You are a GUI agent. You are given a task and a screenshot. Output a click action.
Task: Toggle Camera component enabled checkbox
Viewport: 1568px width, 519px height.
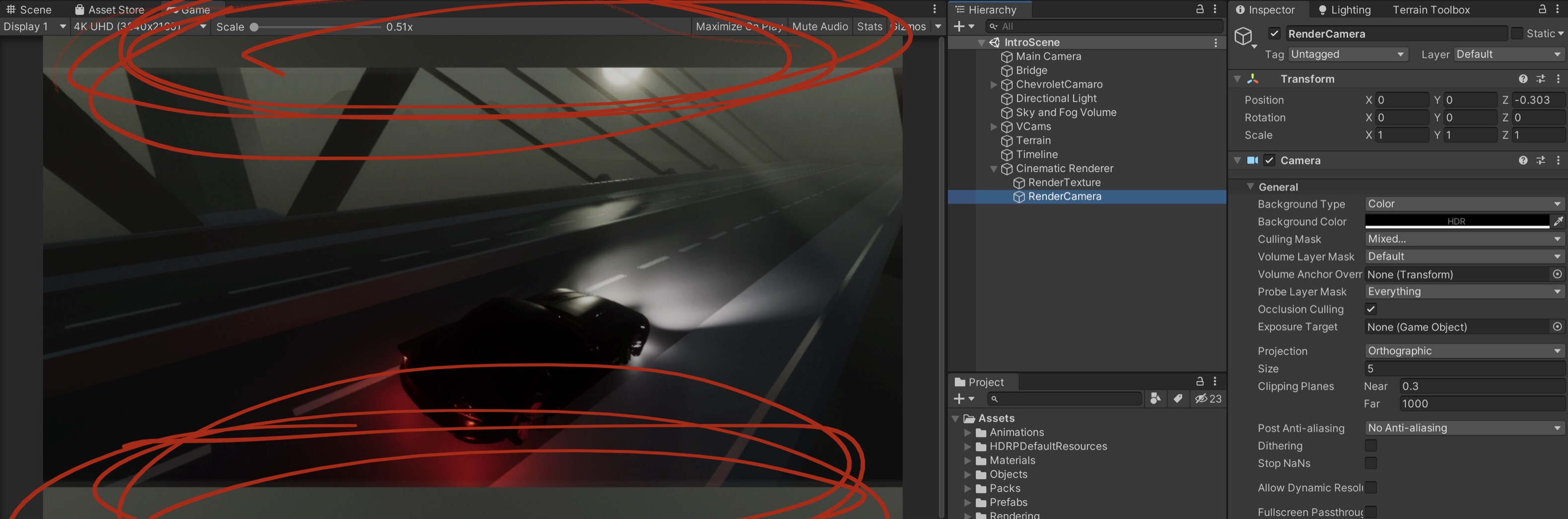tap(1269, 161)
